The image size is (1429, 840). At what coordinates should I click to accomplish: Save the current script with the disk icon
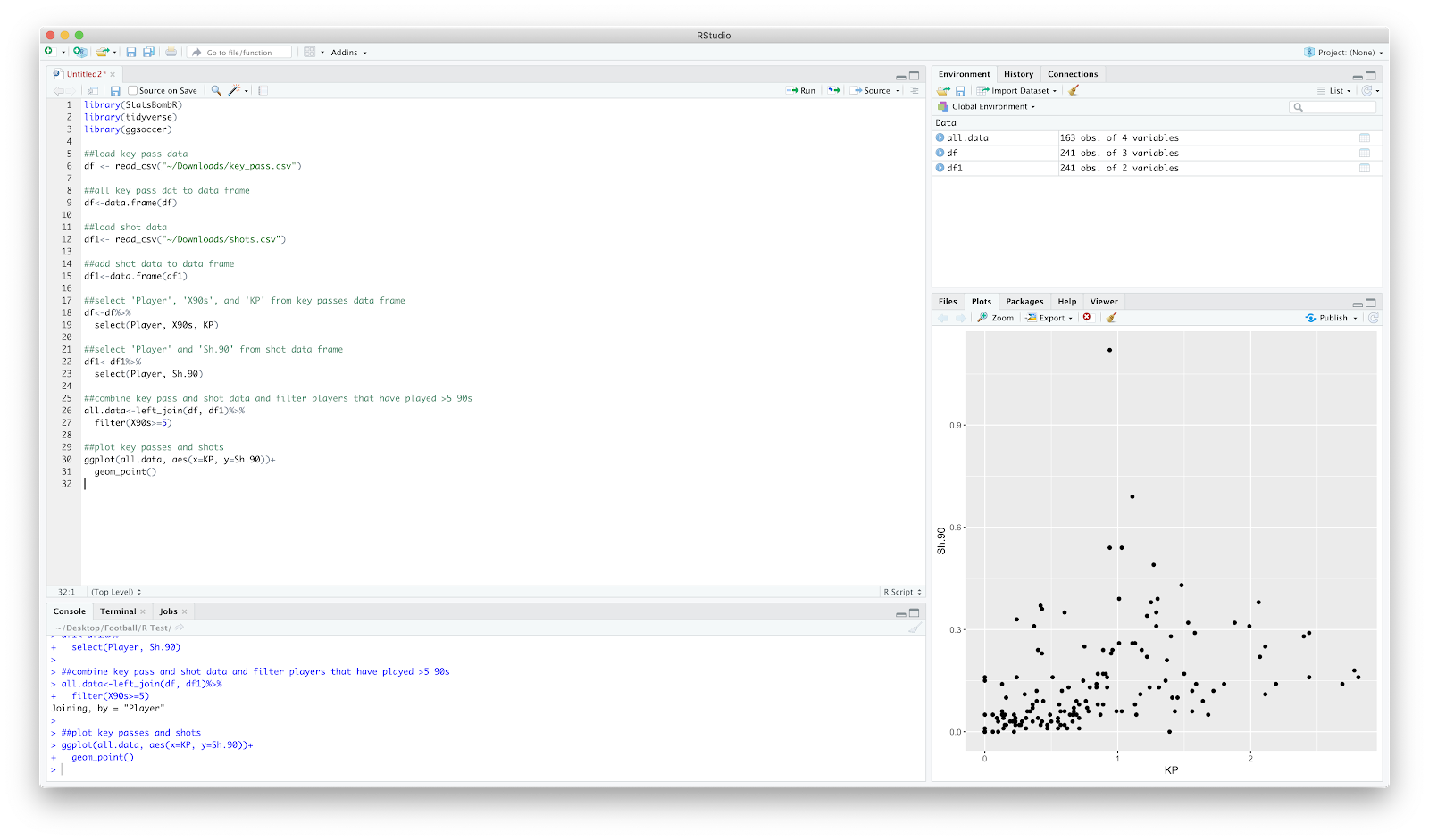[115, 91]
